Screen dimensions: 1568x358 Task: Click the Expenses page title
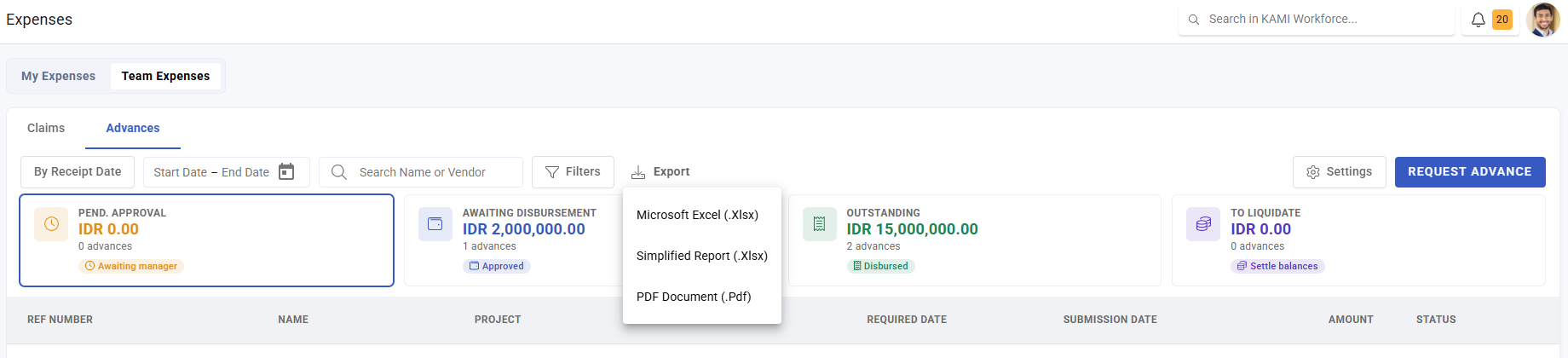(39, 20)
